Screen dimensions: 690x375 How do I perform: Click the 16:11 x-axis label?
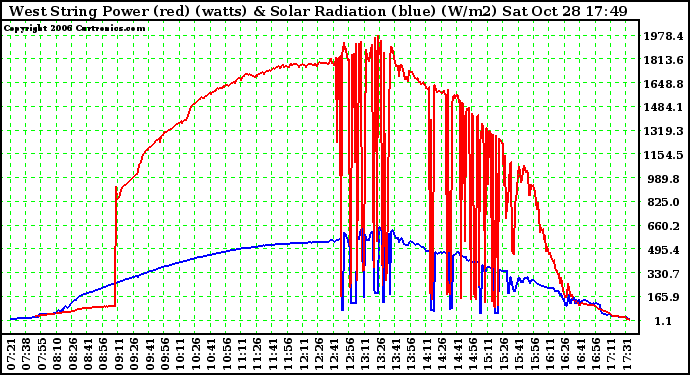point(551,354)
